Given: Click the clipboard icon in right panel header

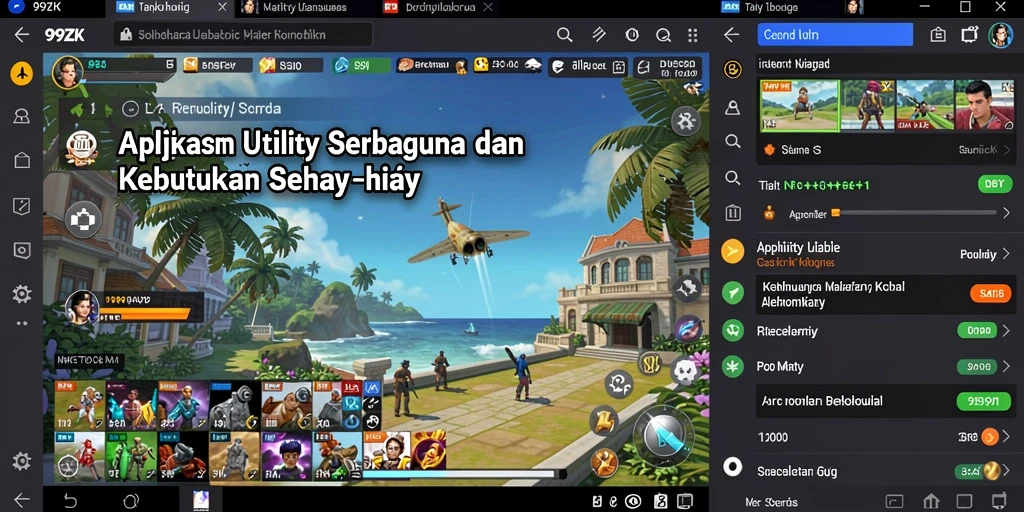Looking at the screenshot, I should (x=938, y=35).
